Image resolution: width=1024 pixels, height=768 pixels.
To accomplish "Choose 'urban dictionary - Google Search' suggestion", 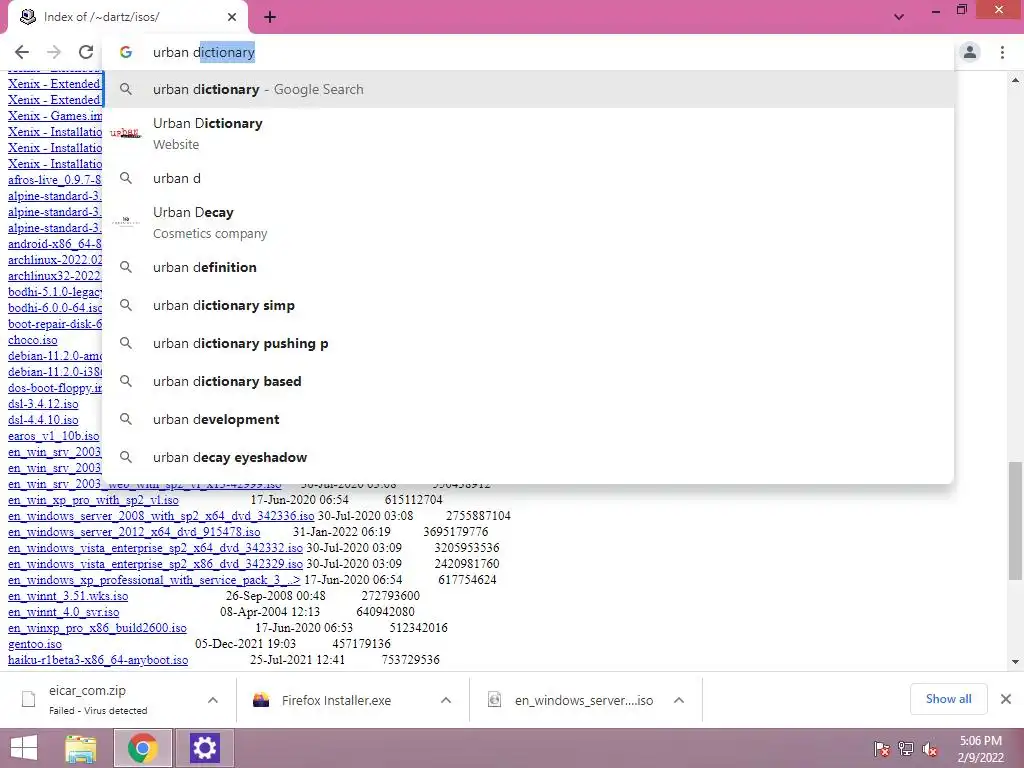I will tap(529, 89).
